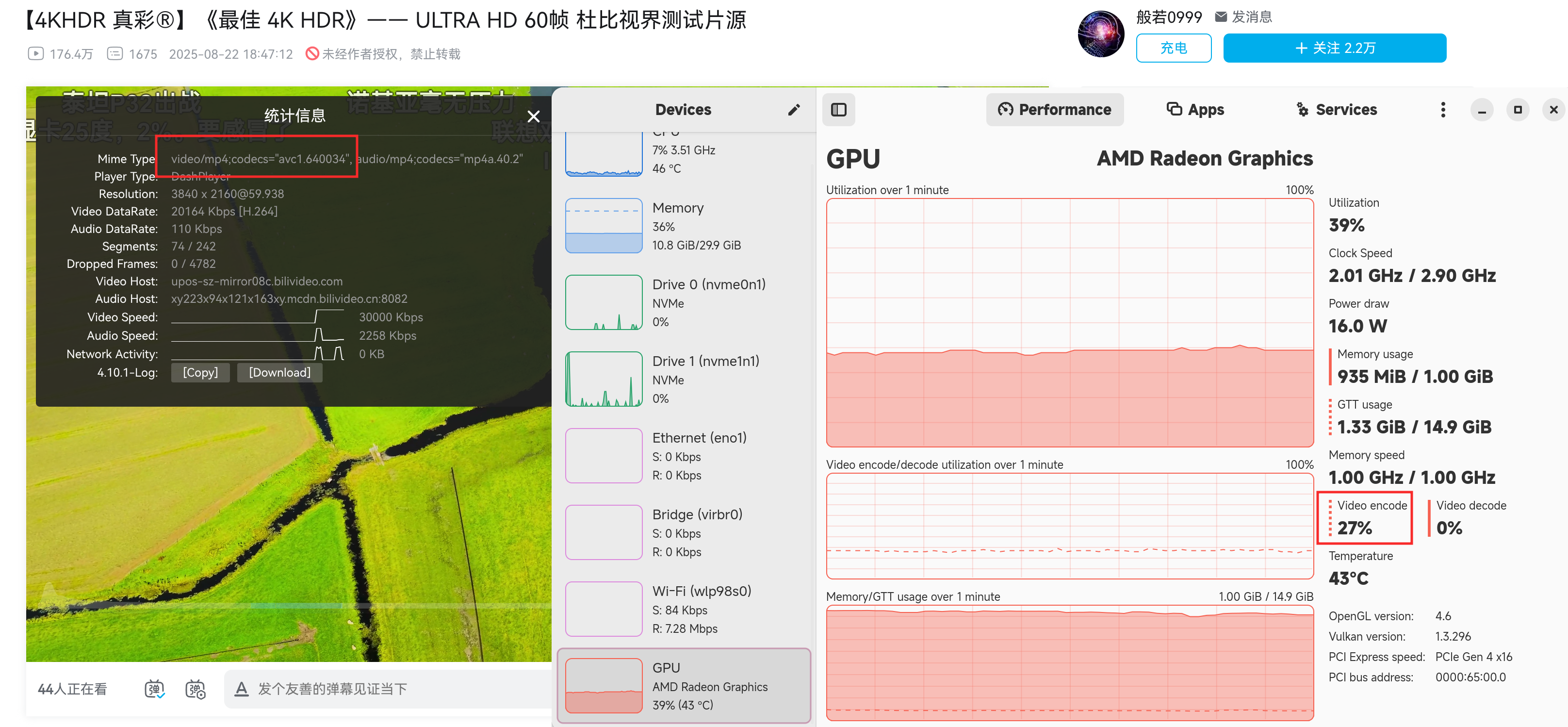Screen dimensions: 1568x727
Task: Select Drive 1 (nvme1n1) device
Action: coord(684,380)
